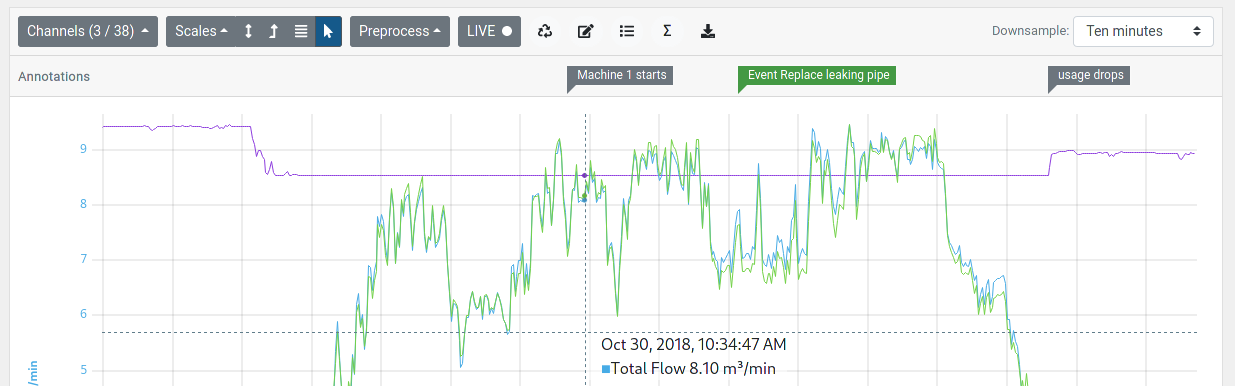Click the Total Flow blue legend square
This screenshot has height=386, width=1235.
(x=605, y=370)
